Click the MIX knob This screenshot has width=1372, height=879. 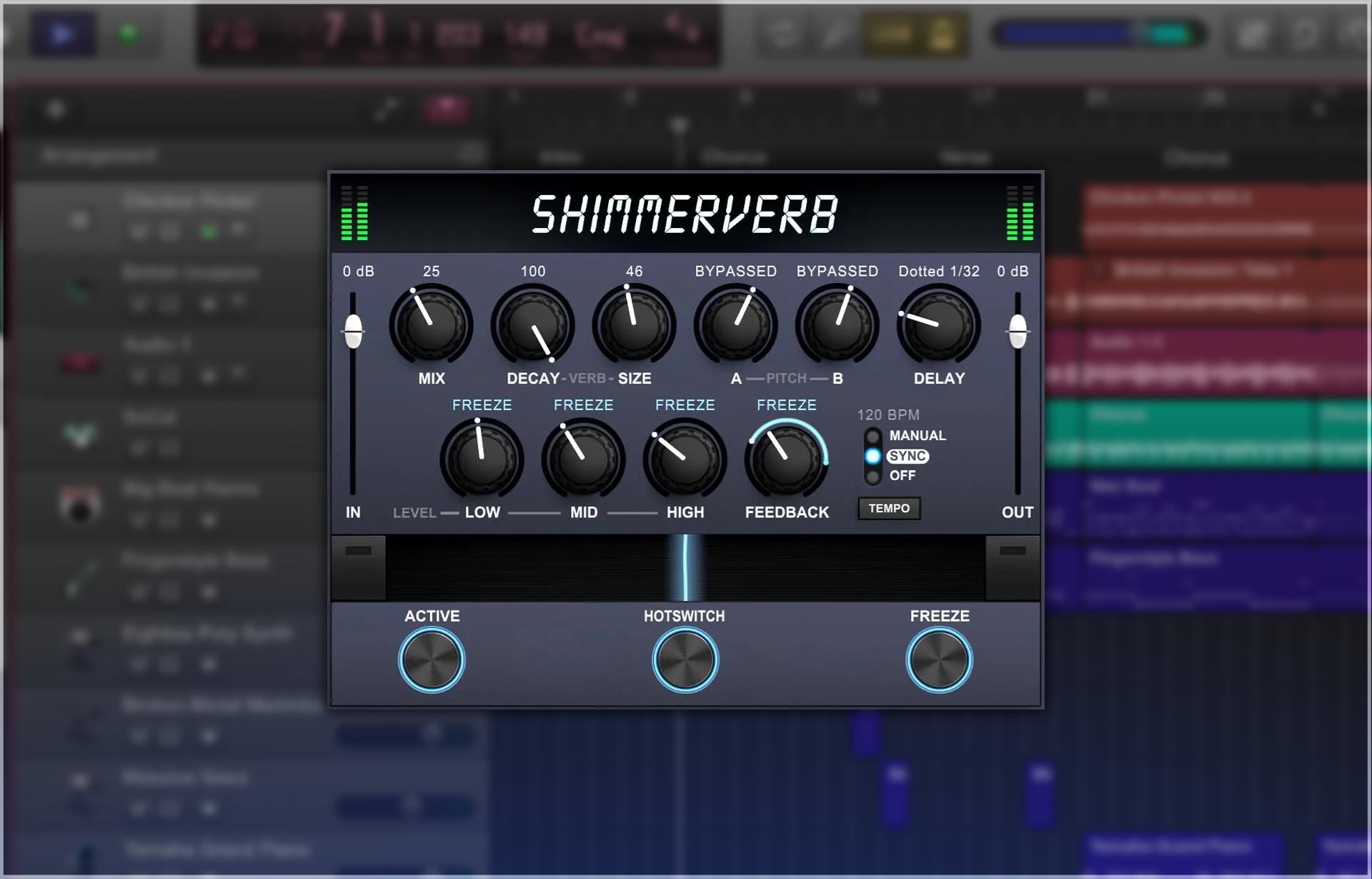coord(431,325)
